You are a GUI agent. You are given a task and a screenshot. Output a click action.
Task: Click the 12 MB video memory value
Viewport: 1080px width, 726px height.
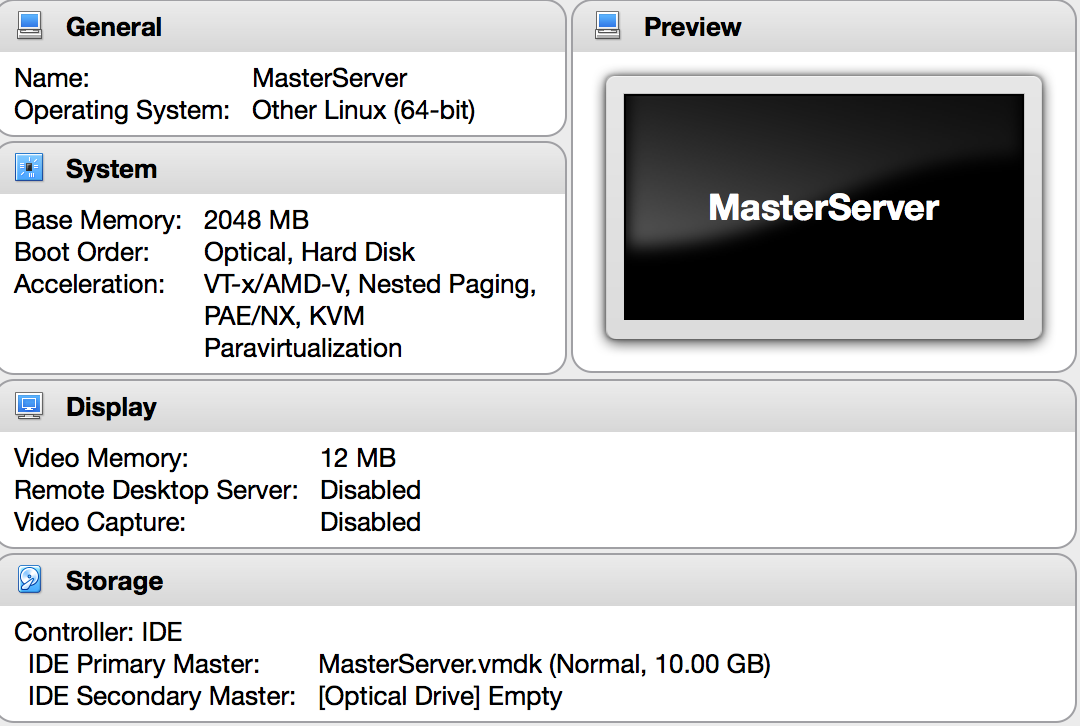coord(358,458)
